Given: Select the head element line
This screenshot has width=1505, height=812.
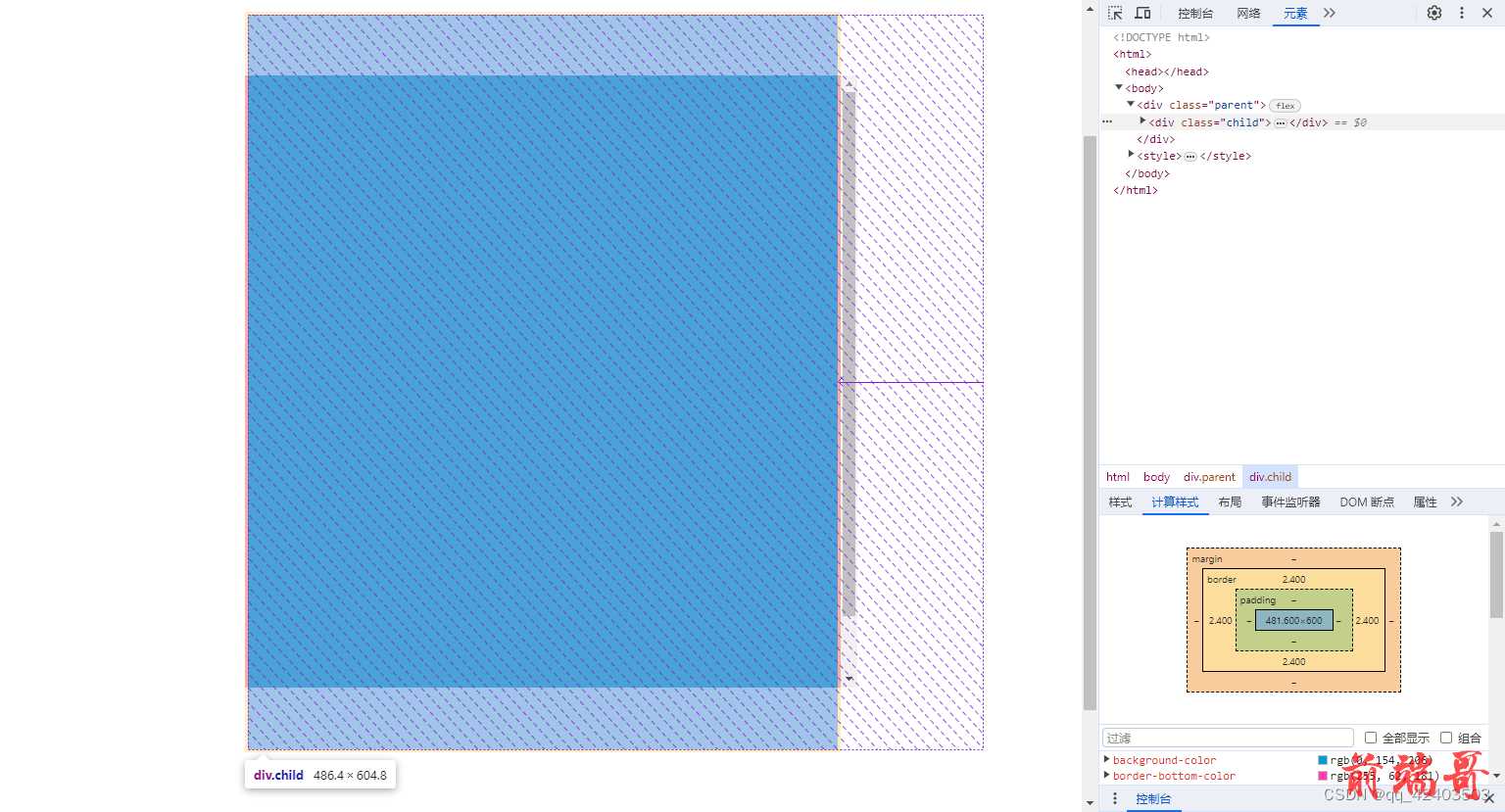Looking at the screenshot, I should click(1167, 72).
